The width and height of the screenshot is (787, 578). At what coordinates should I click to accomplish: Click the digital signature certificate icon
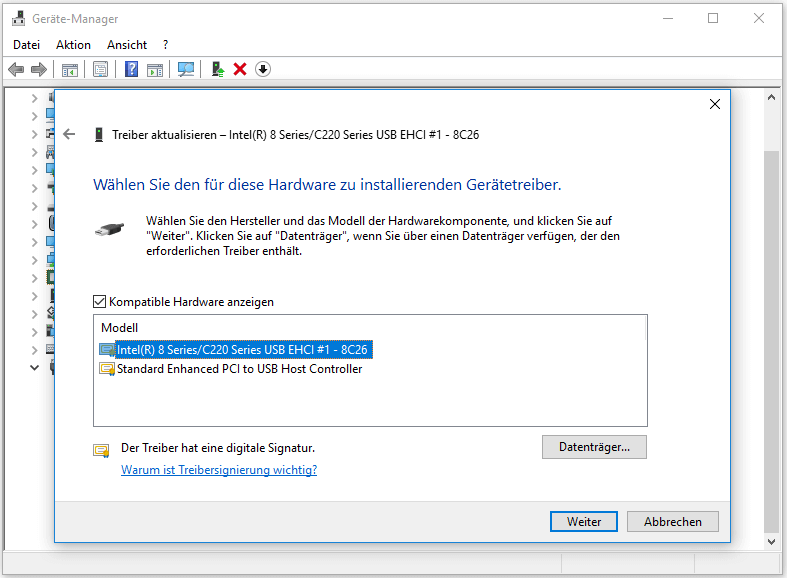pyautogui.click(x=101, y=450)
